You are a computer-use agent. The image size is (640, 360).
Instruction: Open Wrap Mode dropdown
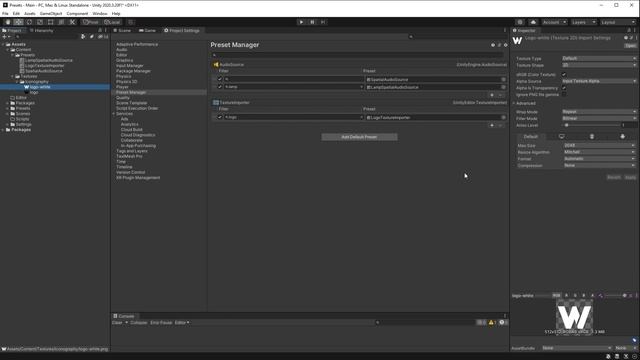coord(599,112)
